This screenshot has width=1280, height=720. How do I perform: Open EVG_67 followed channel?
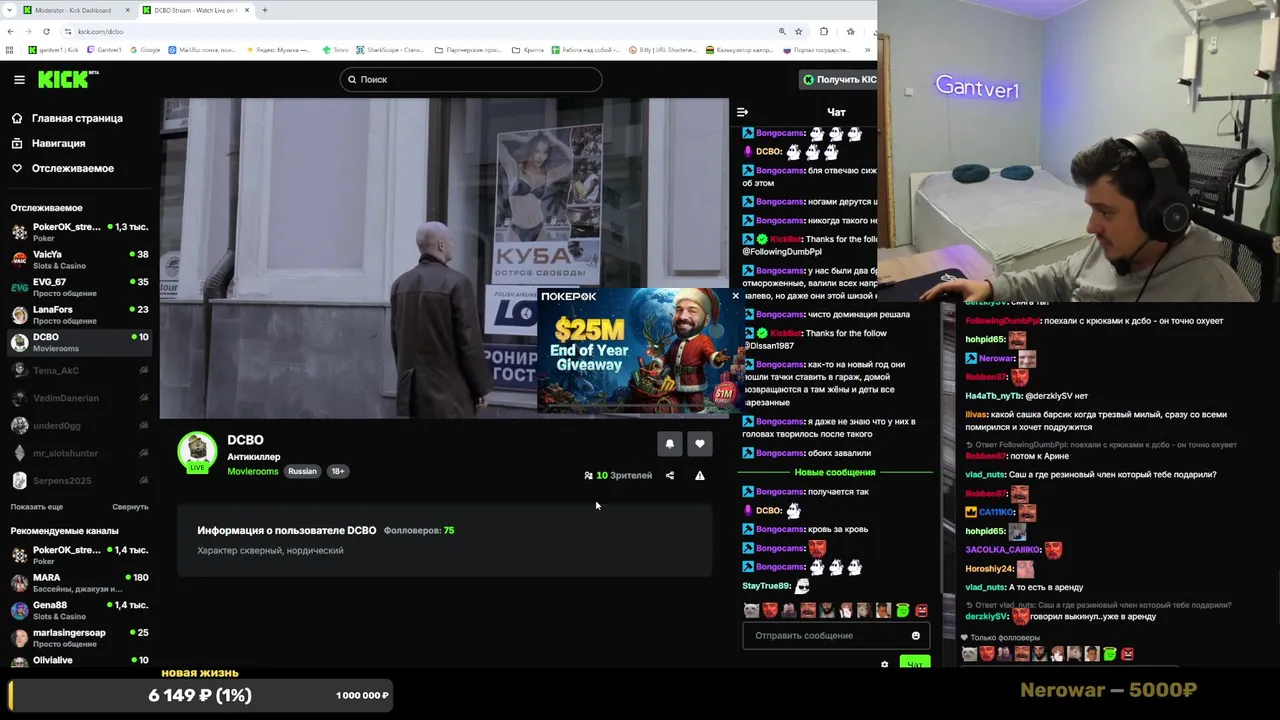[79, 287]
